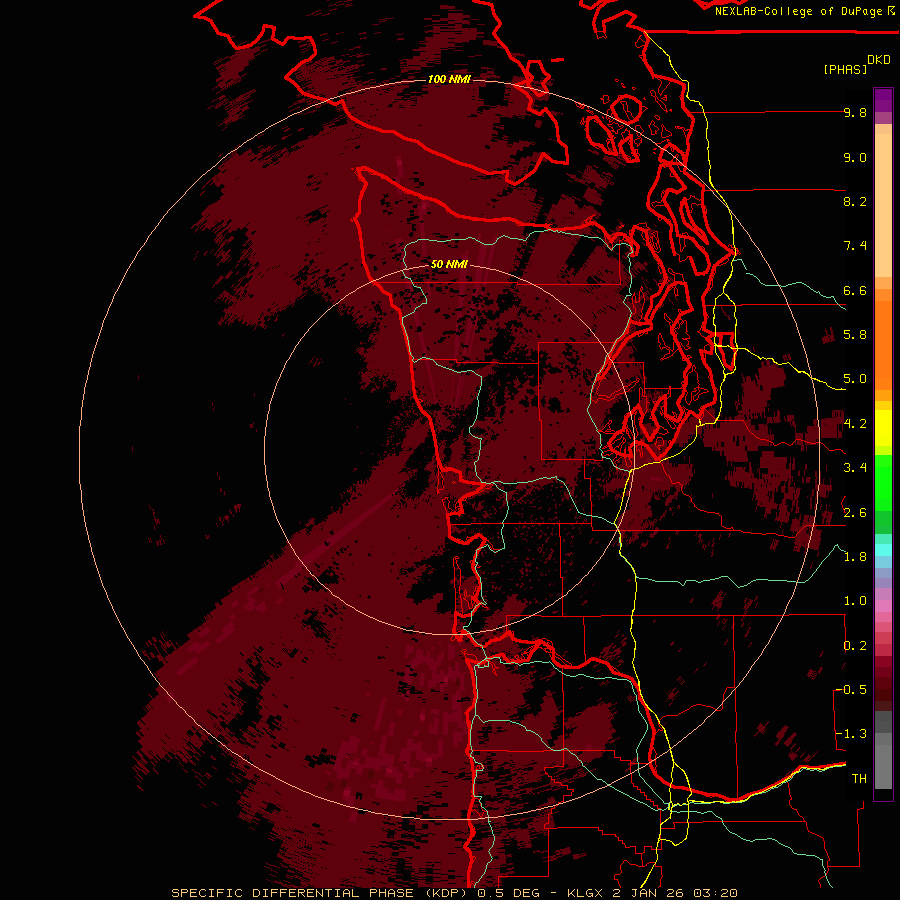Click the 7.4 legend value
The width and height of the screenshot is (900, 900).
pyautogui.click(x=855, y=246)
